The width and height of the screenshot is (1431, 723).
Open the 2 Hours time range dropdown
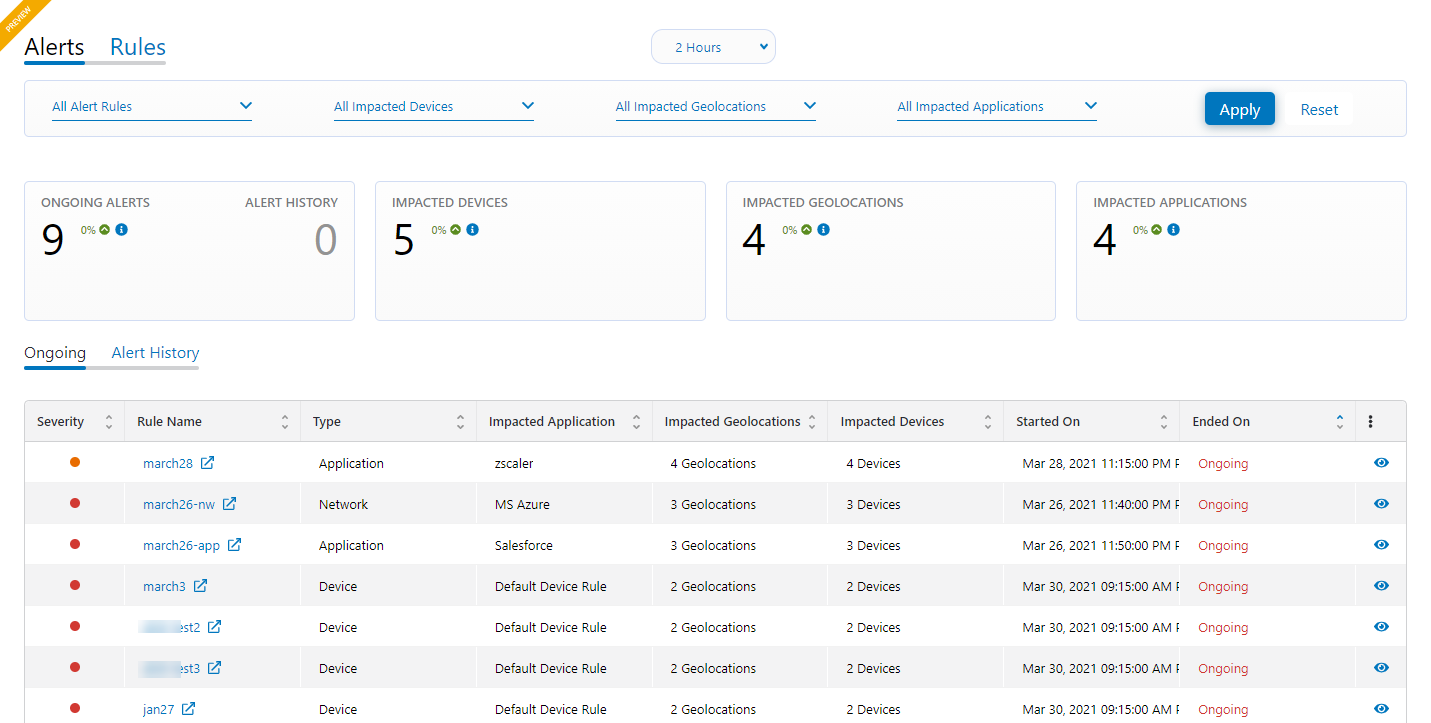pyautogui.click(x=713, y=47)
